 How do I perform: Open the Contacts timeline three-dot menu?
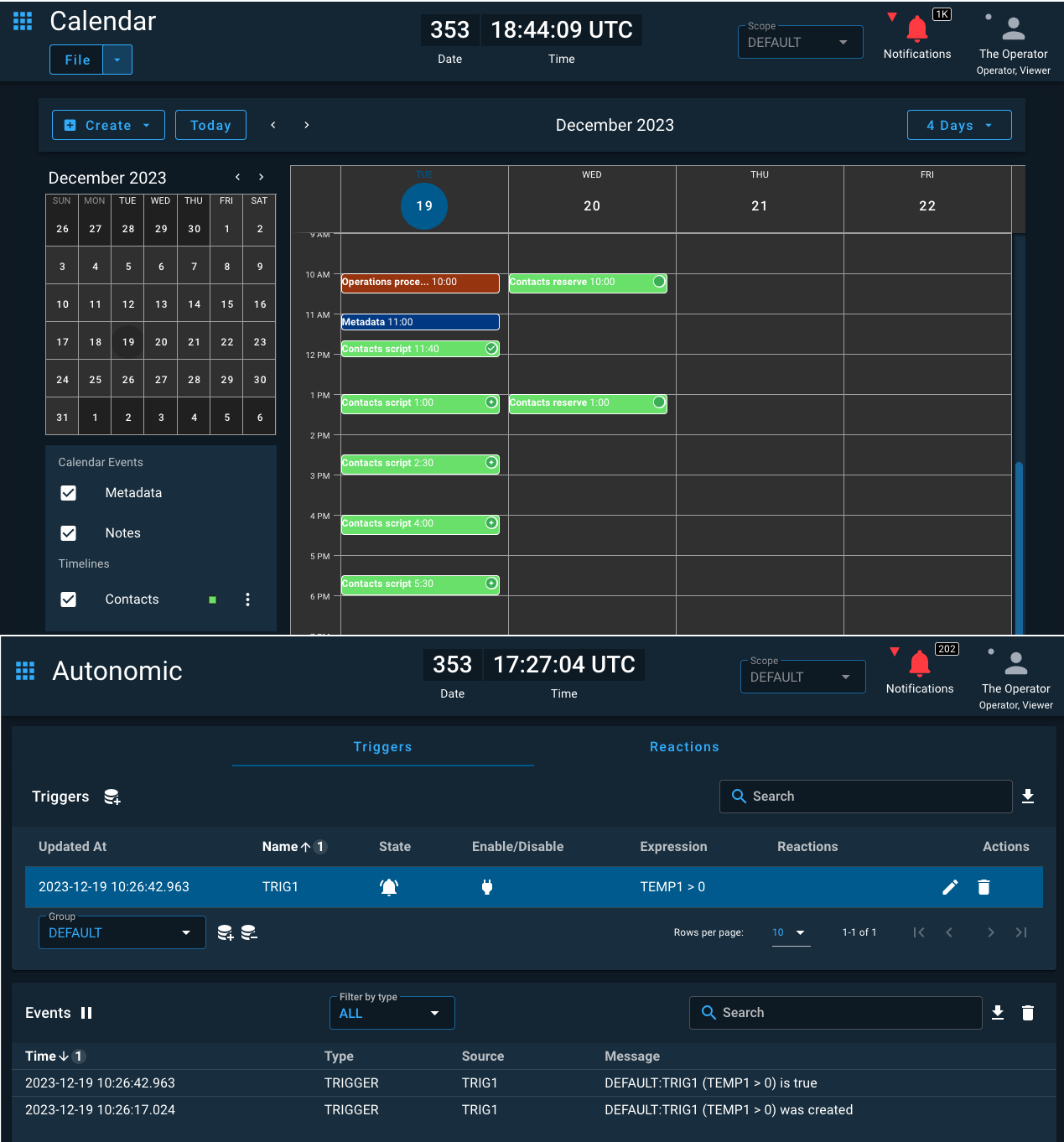tap(247, 599)
